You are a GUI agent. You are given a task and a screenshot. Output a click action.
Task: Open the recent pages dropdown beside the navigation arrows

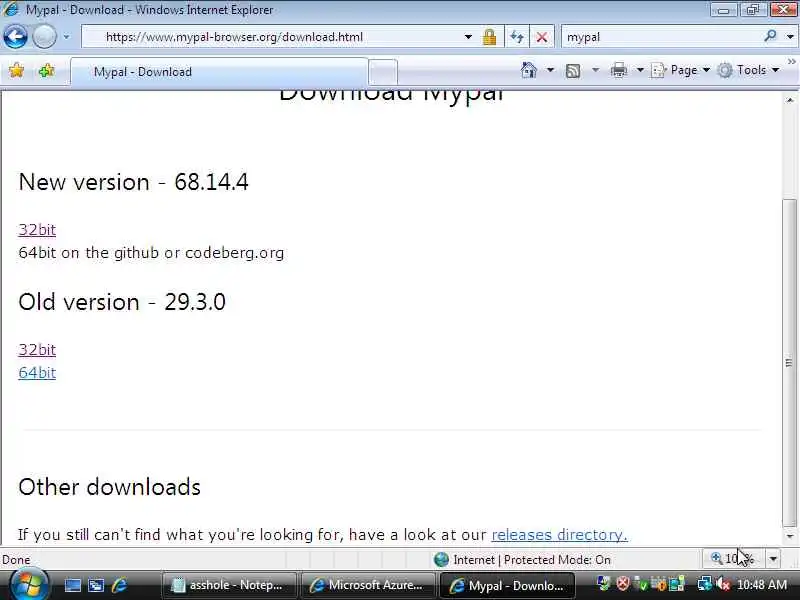click(66, 37)
